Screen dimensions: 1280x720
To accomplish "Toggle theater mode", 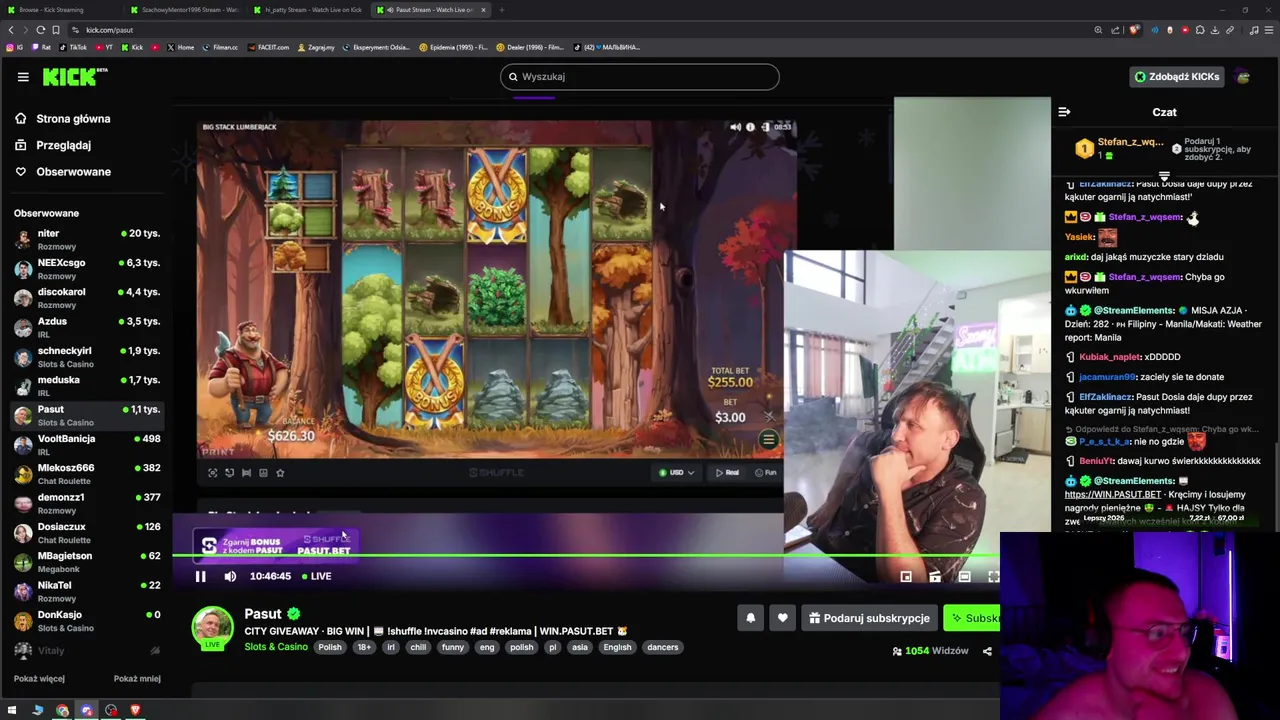I will click(964, 576).
